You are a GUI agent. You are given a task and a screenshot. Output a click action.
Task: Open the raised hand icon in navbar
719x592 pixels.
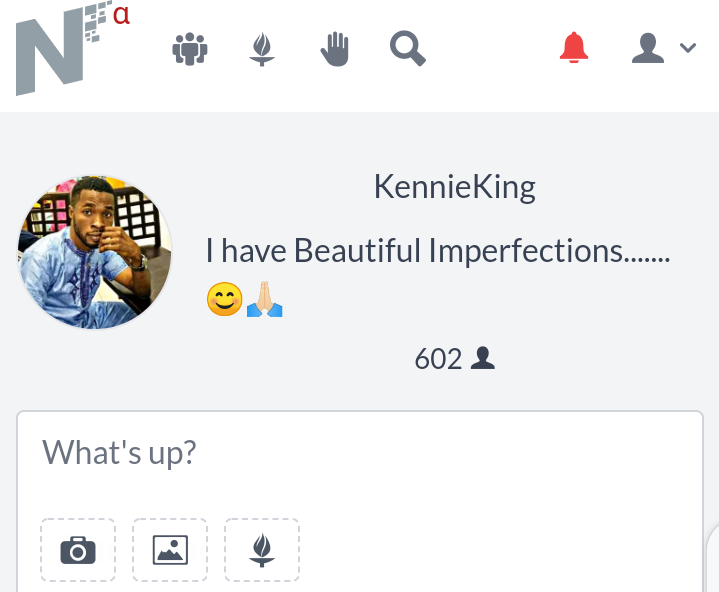coord(335,49)
